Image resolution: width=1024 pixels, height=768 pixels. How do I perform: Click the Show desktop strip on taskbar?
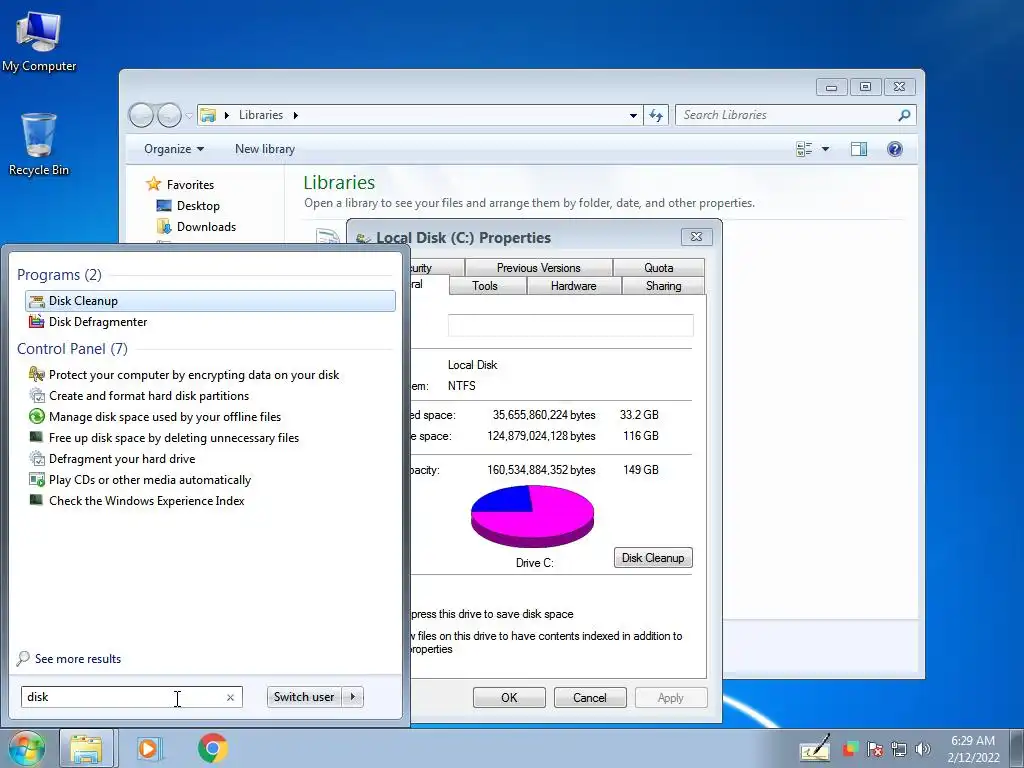1017,748
